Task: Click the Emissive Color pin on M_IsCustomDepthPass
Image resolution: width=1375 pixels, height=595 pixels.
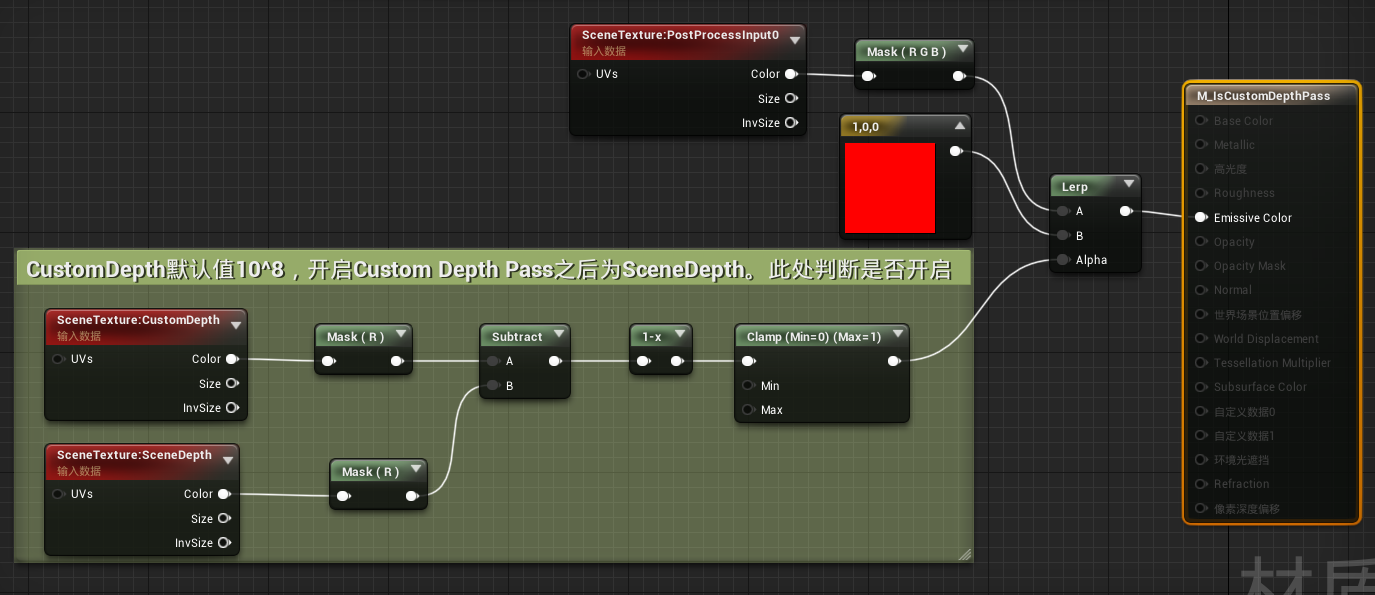Action: click(1200, 217)
